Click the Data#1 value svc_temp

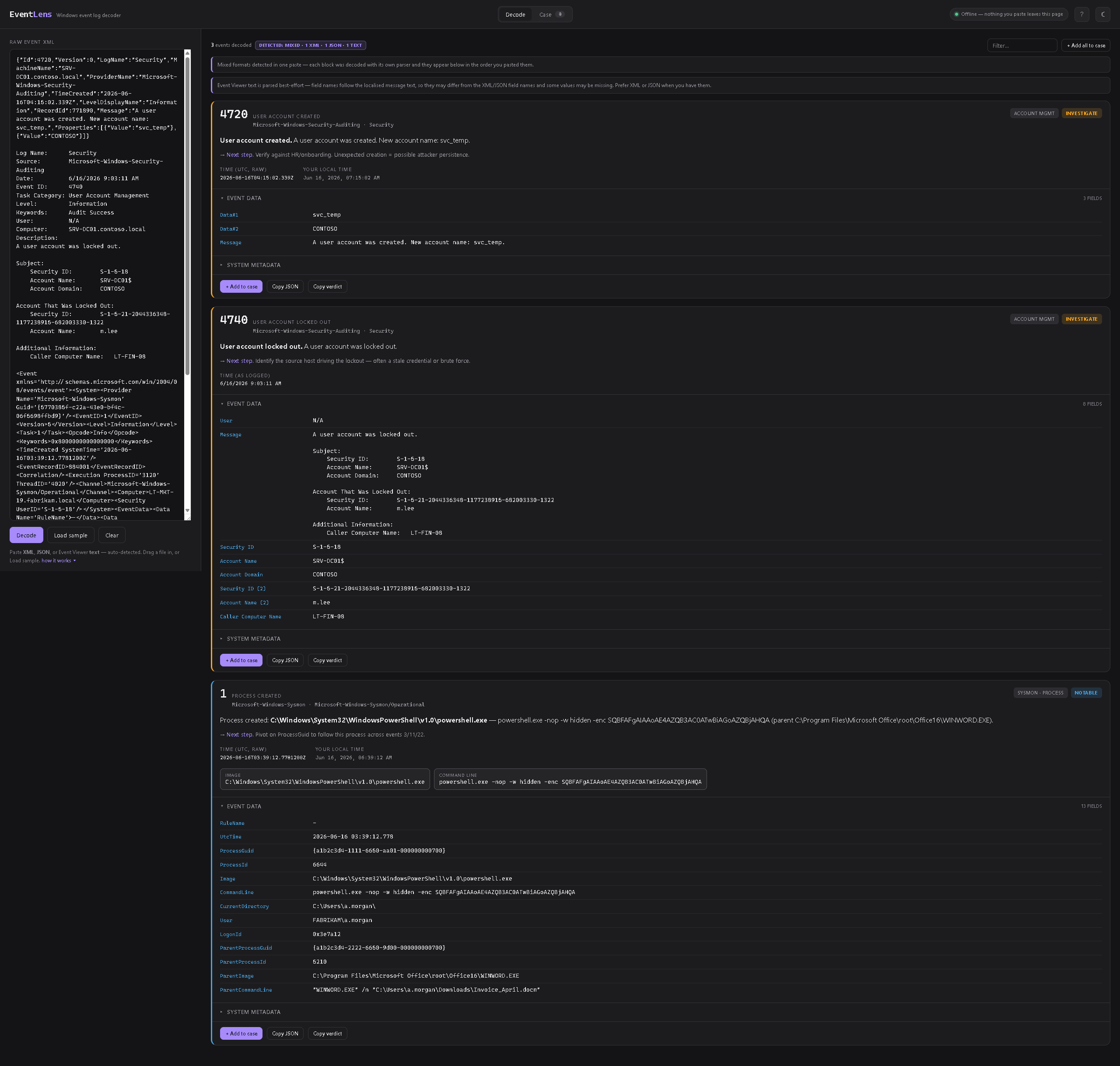[326, 215]
